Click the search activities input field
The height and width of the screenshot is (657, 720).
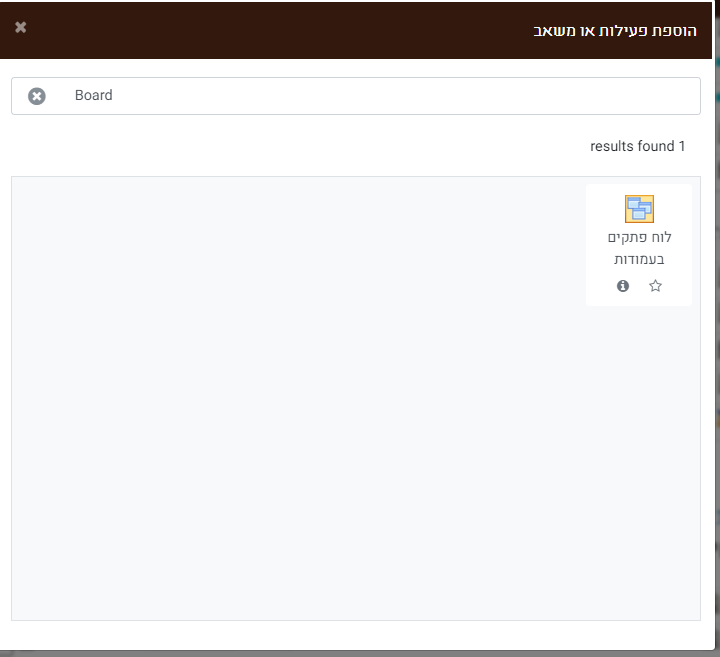click(380, 96)
